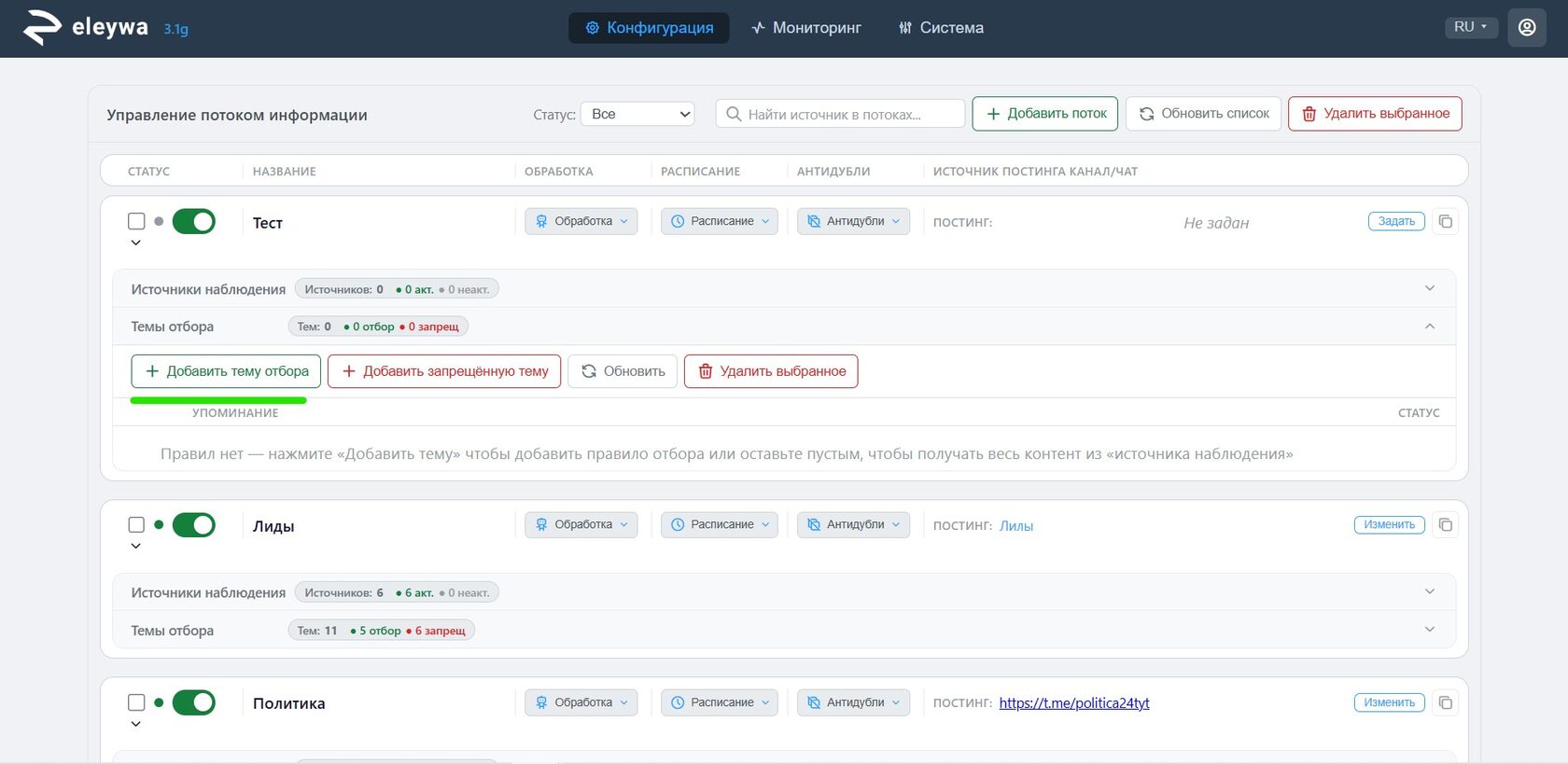
Task: Open Обработка dropdown for Лиды
Action: (x=581, y=524)
